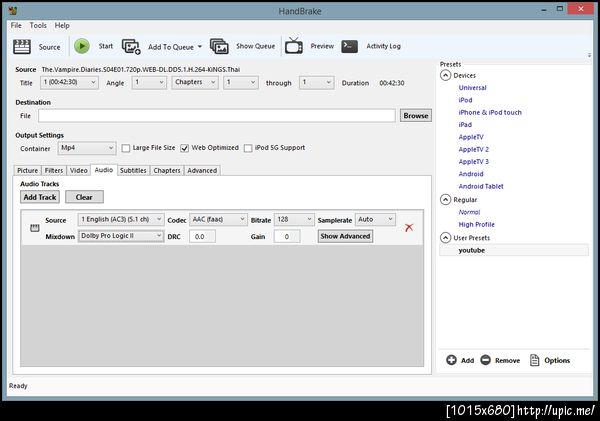Click the Show Queue icon
600x421 pixels.
pos(219,46)
